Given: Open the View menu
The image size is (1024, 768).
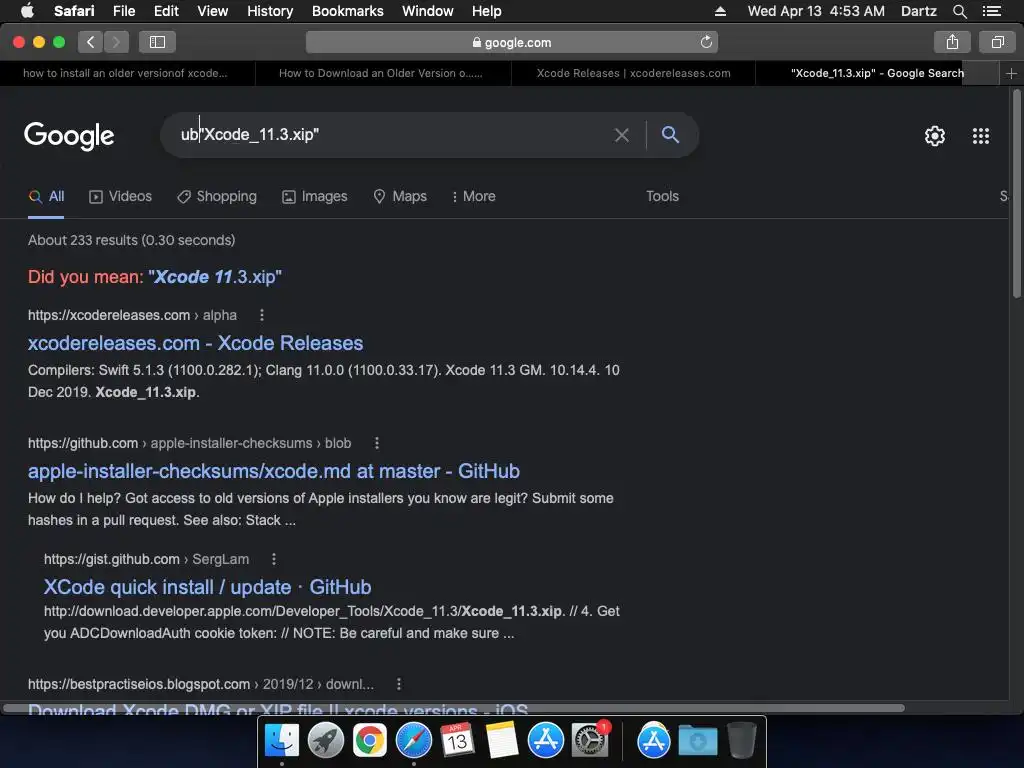Looking at the screenshot, I should tap(212, 11).
